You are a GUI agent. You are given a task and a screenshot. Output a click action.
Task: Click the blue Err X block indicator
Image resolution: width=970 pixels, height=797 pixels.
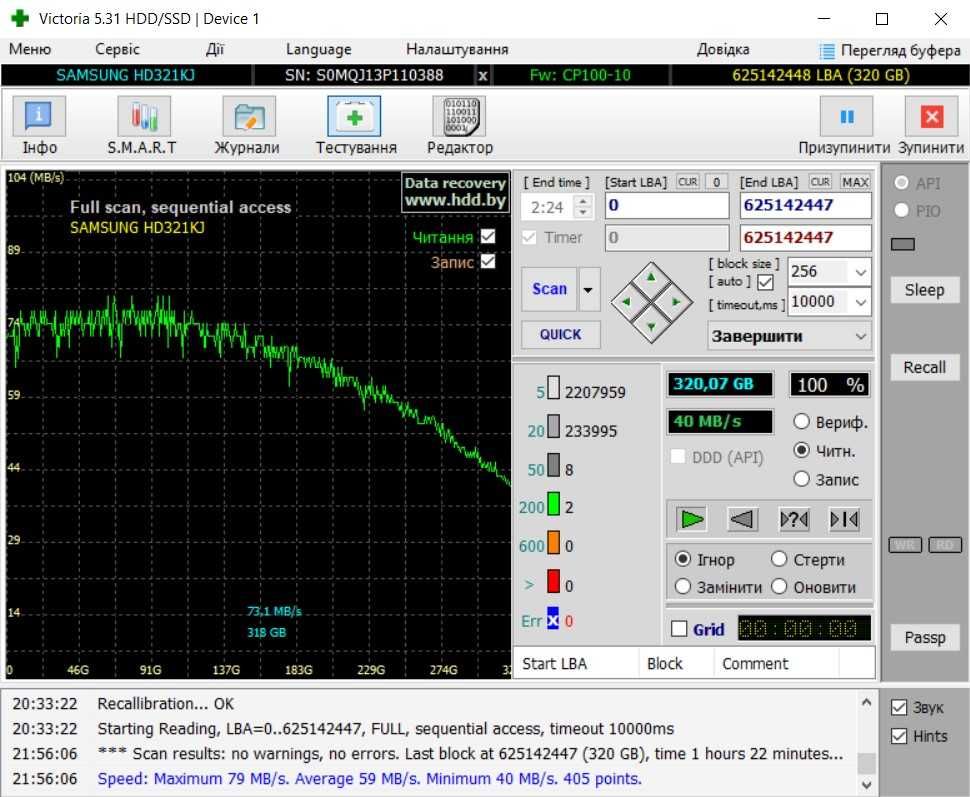click(552, 619)
